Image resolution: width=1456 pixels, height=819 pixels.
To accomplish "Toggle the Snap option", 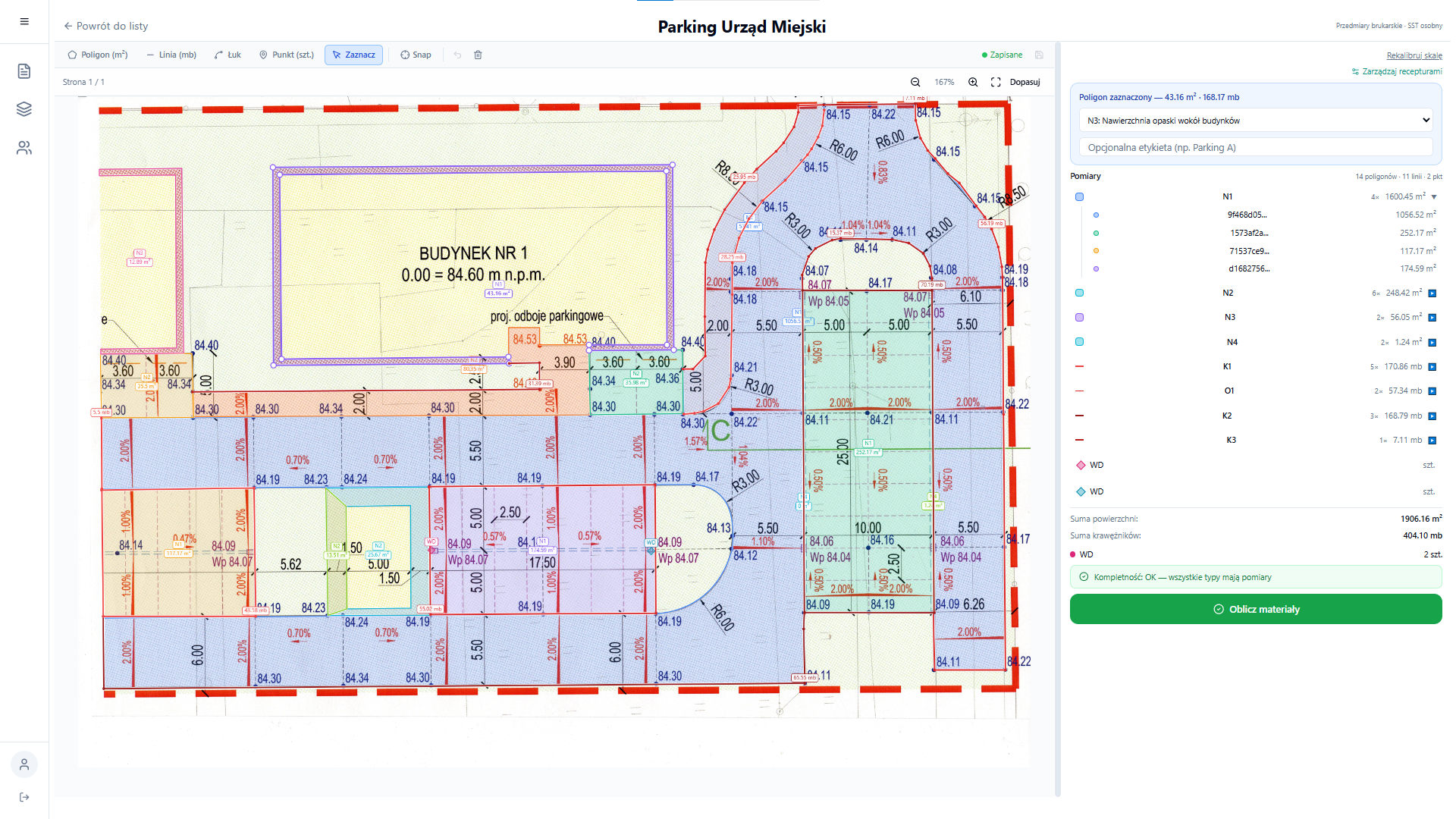I will (416, 55).
